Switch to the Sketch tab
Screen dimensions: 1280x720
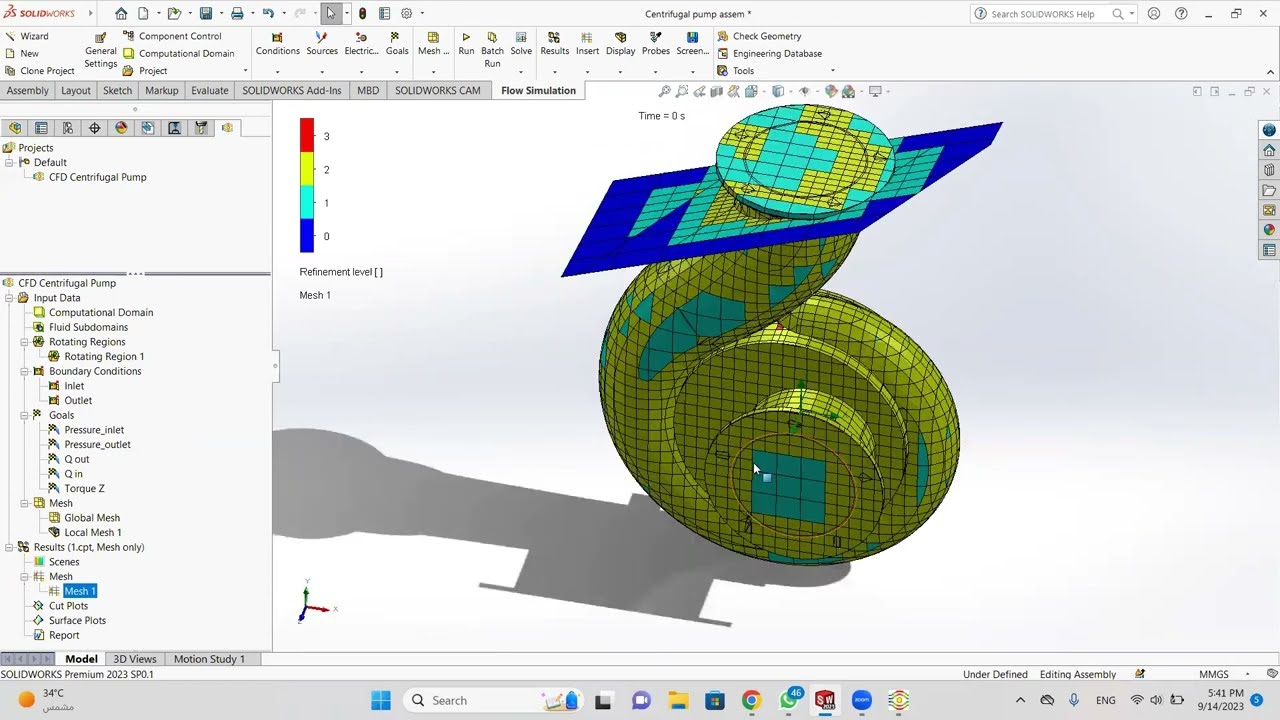[117, 90]
